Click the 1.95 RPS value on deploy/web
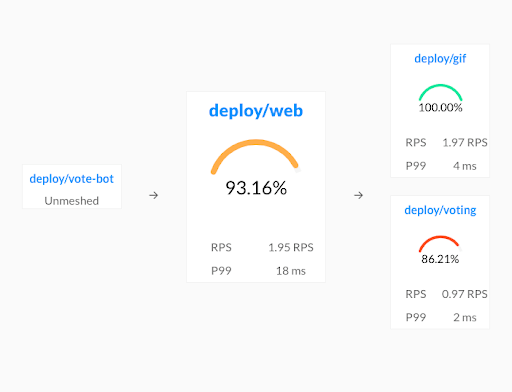Screen dimensions: 512x392 click(x=291, y=247)
